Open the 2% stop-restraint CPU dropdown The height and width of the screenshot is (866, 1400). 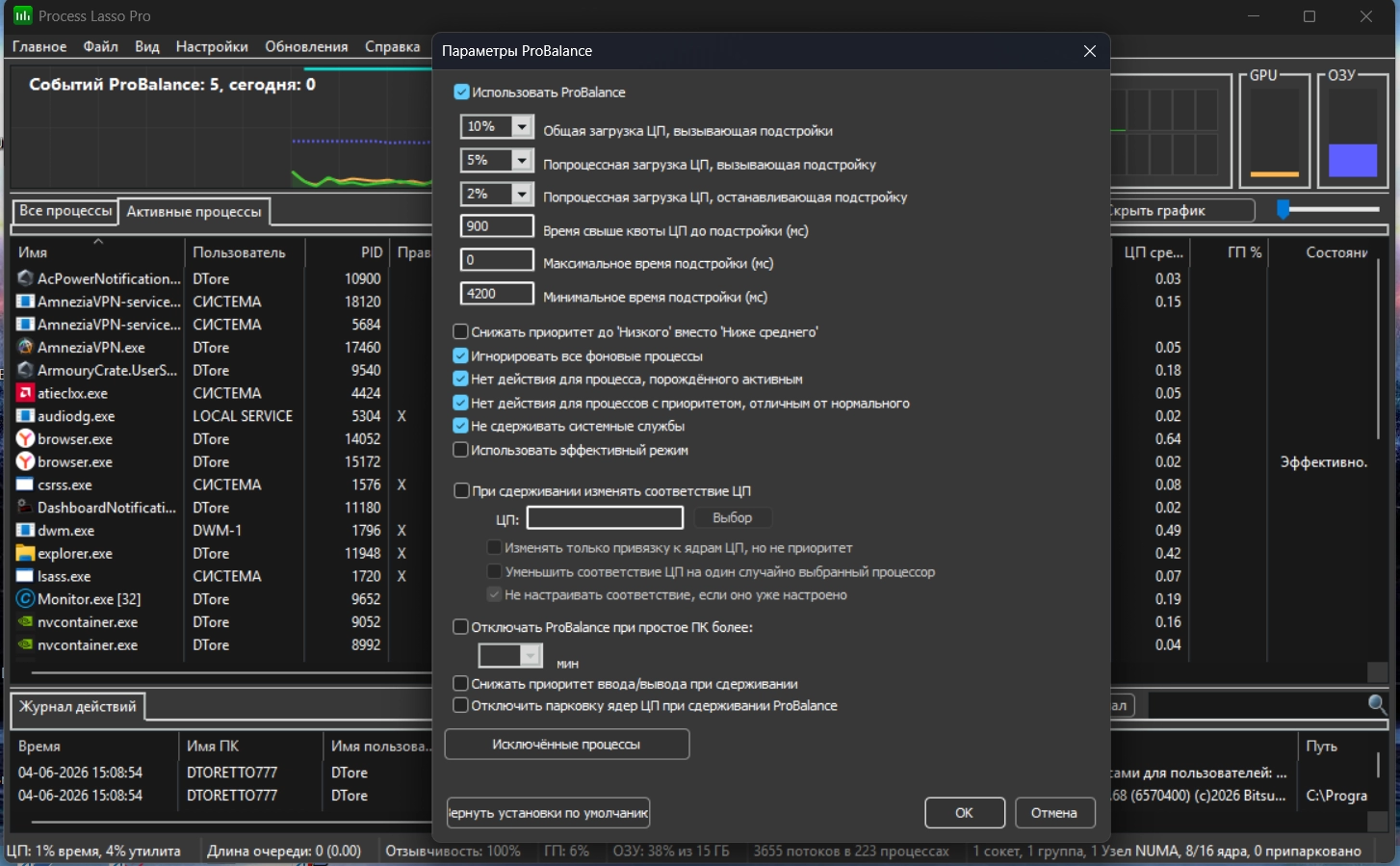pyautogui.click(x=522, y=194)
